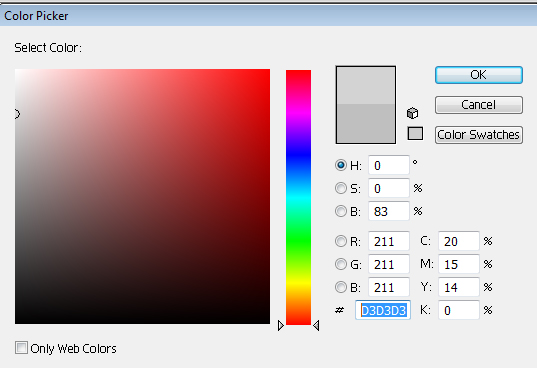Click the hue spectrum slider bar

click(298, 197)
